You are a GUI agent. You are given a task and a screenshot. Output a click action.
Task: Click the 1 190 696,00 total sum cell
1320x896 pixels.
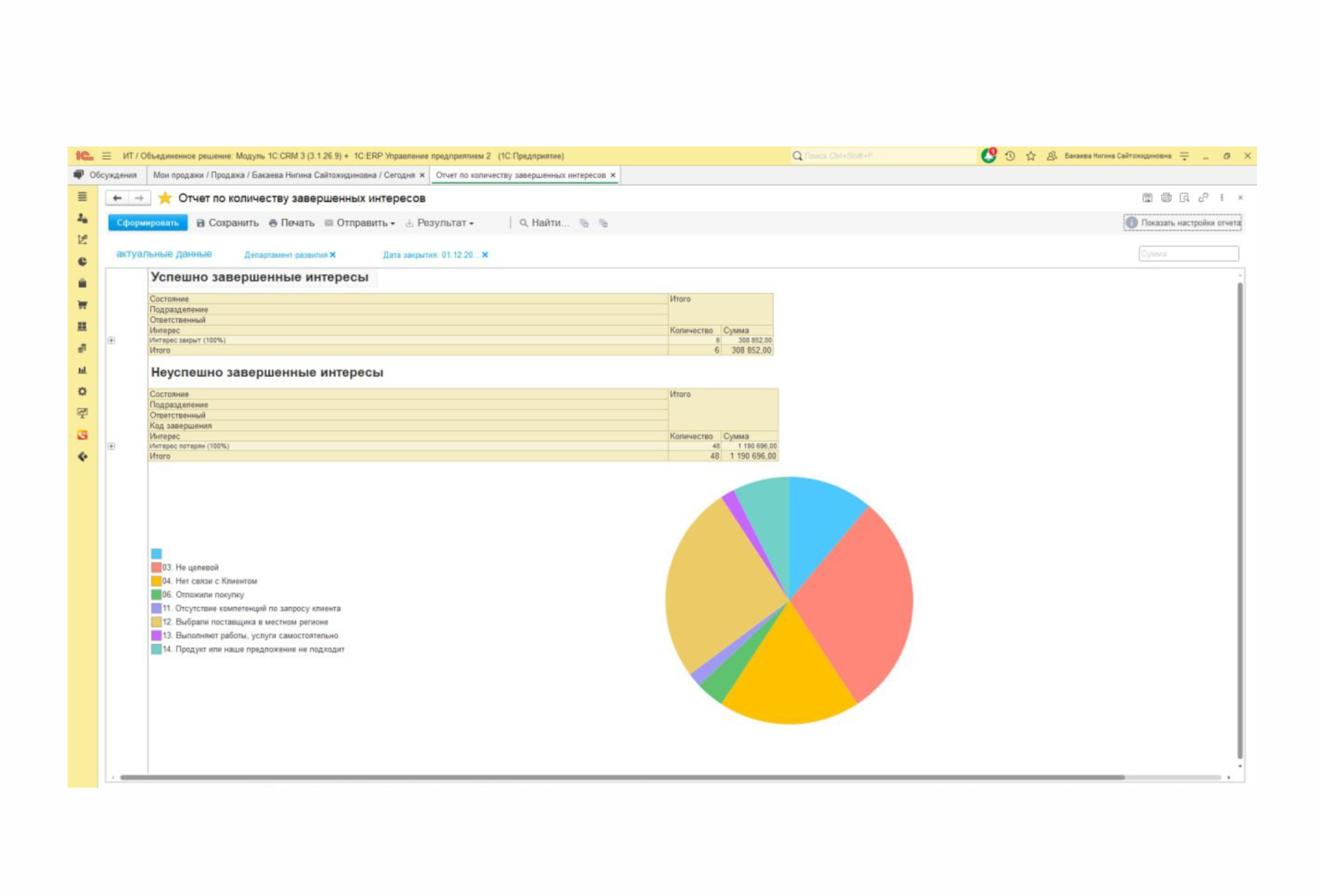[750, 456]
